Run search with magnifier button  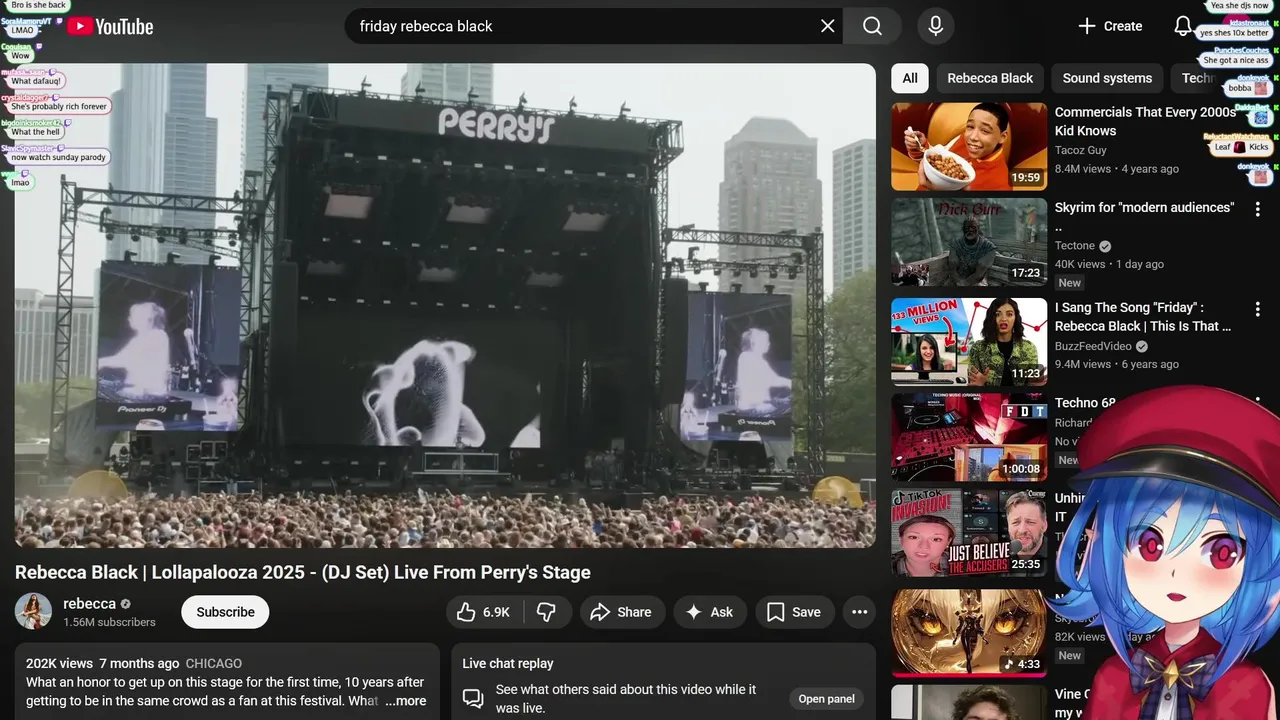[872, 26]
